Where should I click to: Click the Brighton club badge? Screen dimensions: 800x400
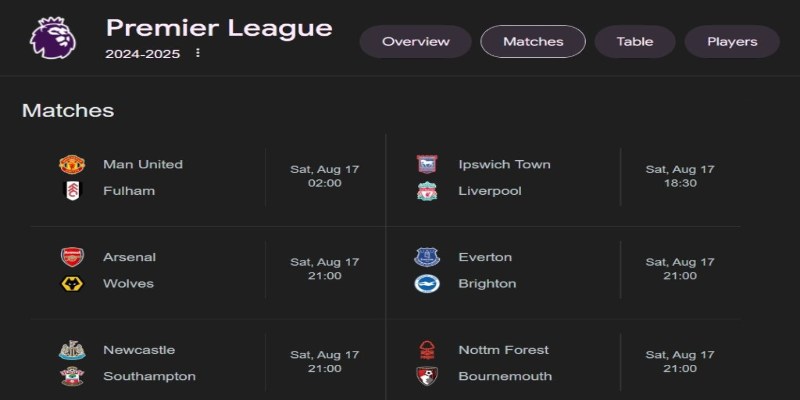427,284
